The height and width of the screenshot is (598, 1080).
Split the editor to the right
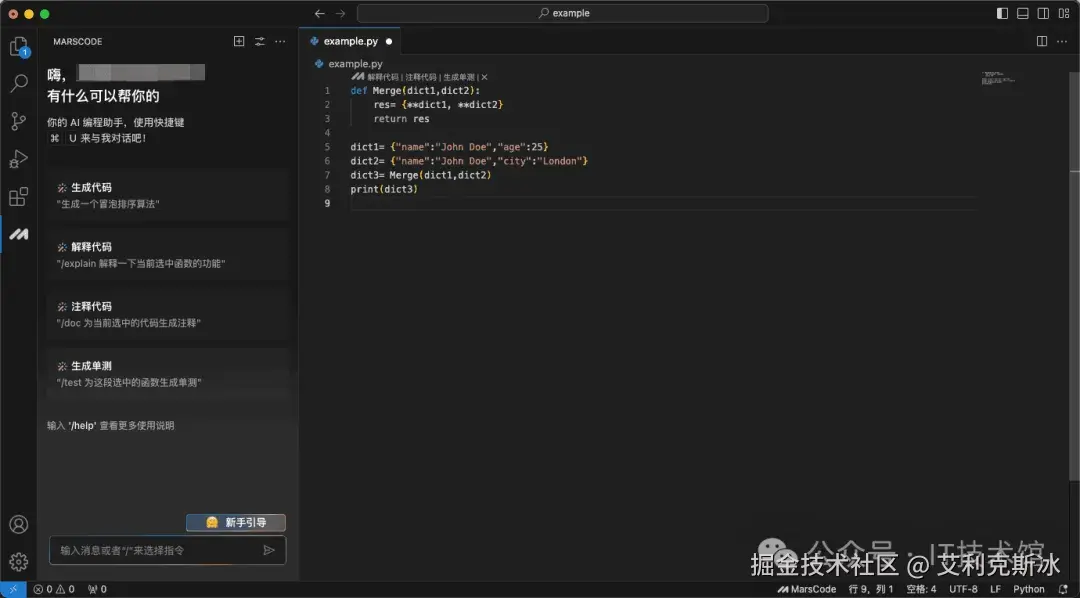(x=1042, y=41)
